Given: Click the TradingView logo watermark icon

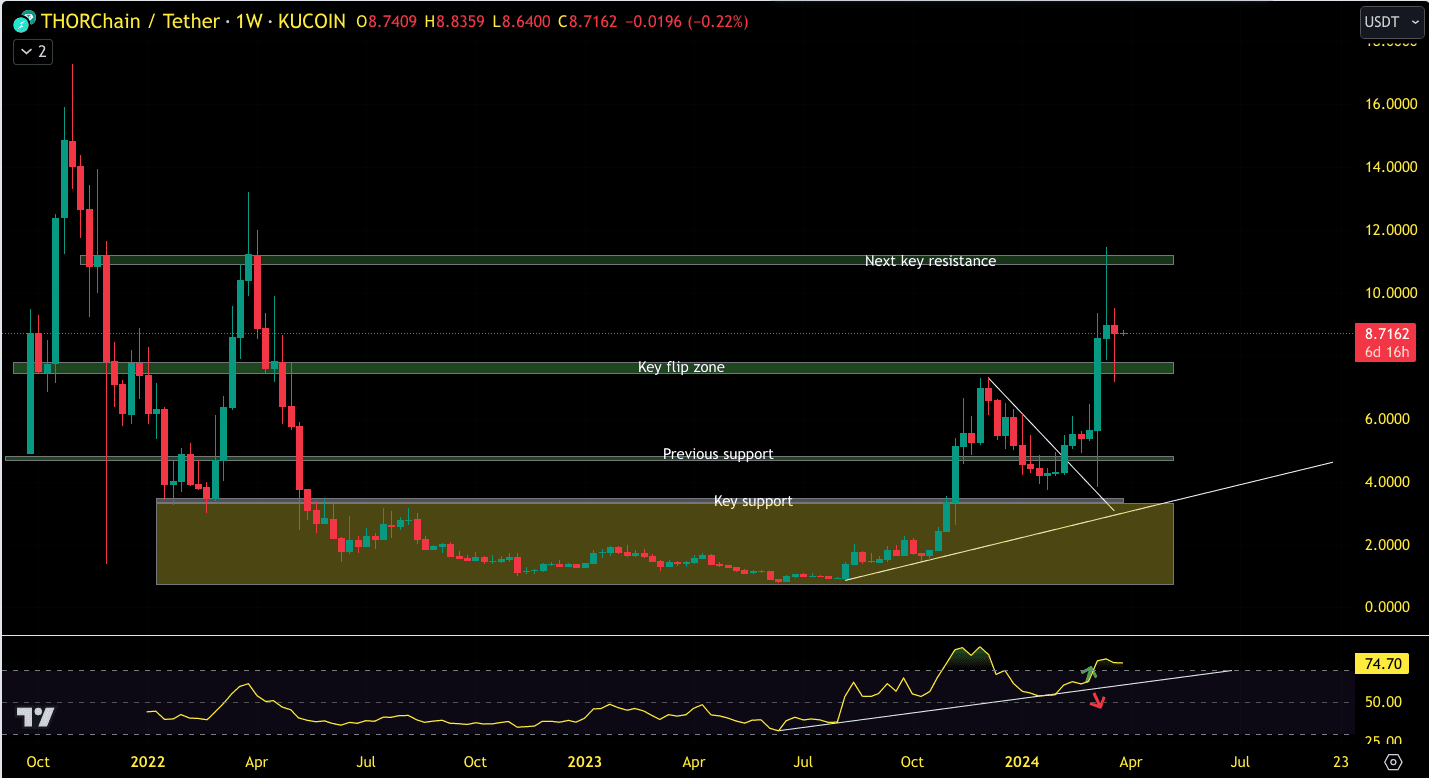Looking at the screenshot, I should point(34,717).
